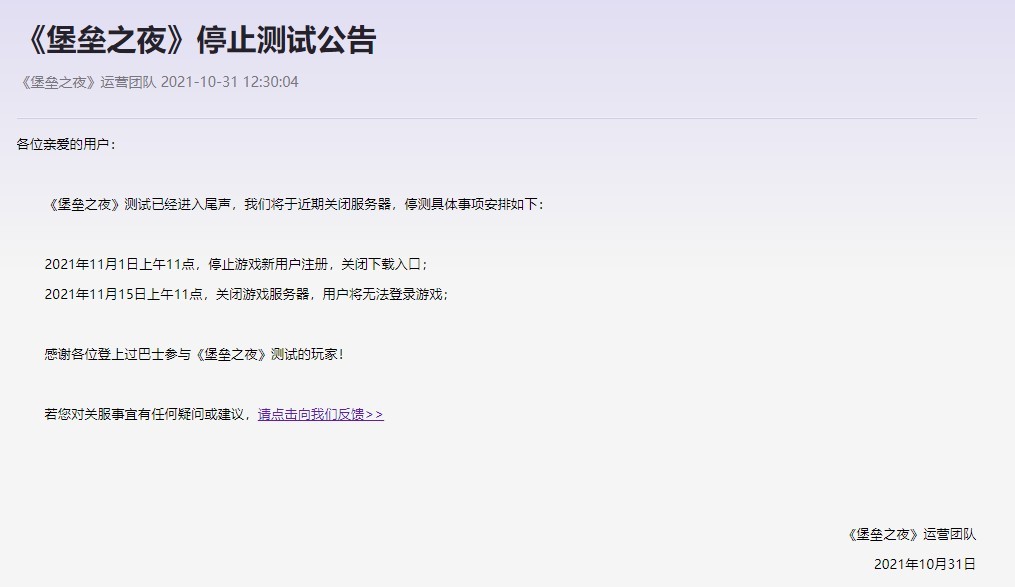Click the closing date 2021年10月31日
The width and height of the screenshot is (1015, 587).
point(924,564)
